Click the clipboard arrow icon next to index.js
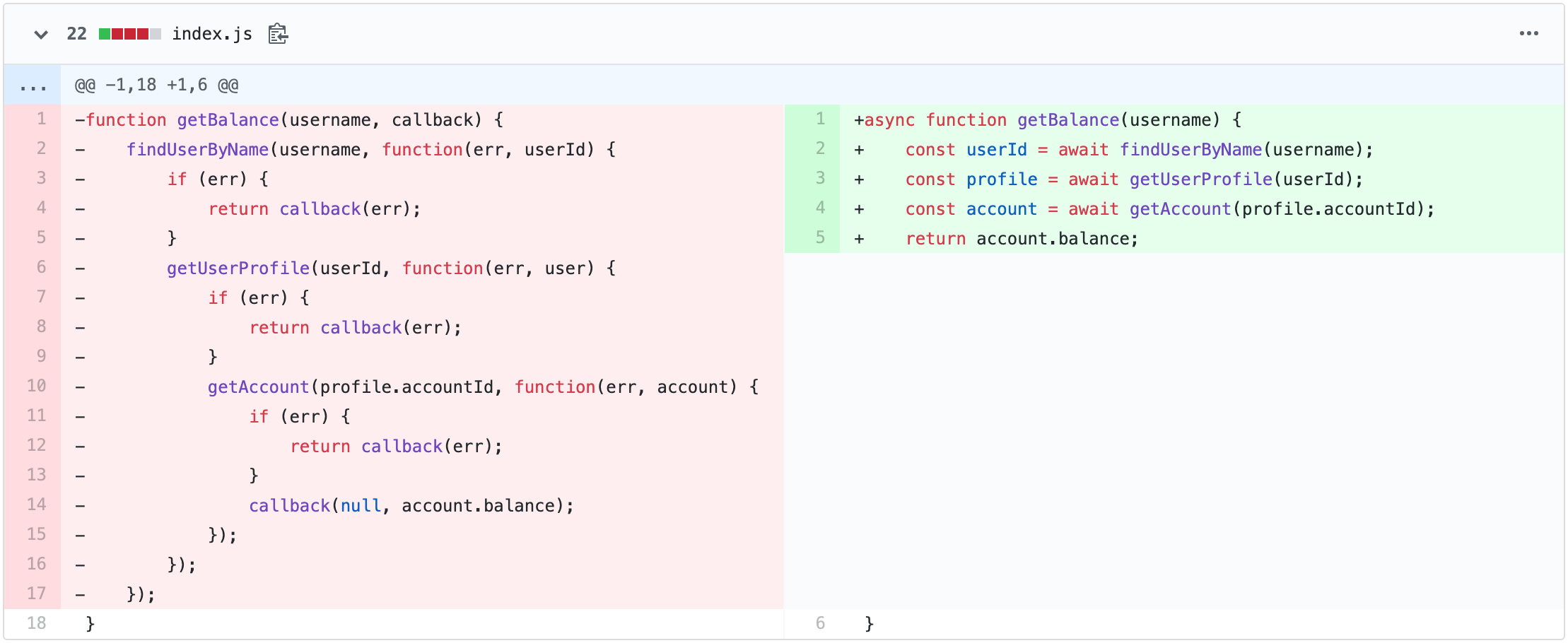 [277, 33]
